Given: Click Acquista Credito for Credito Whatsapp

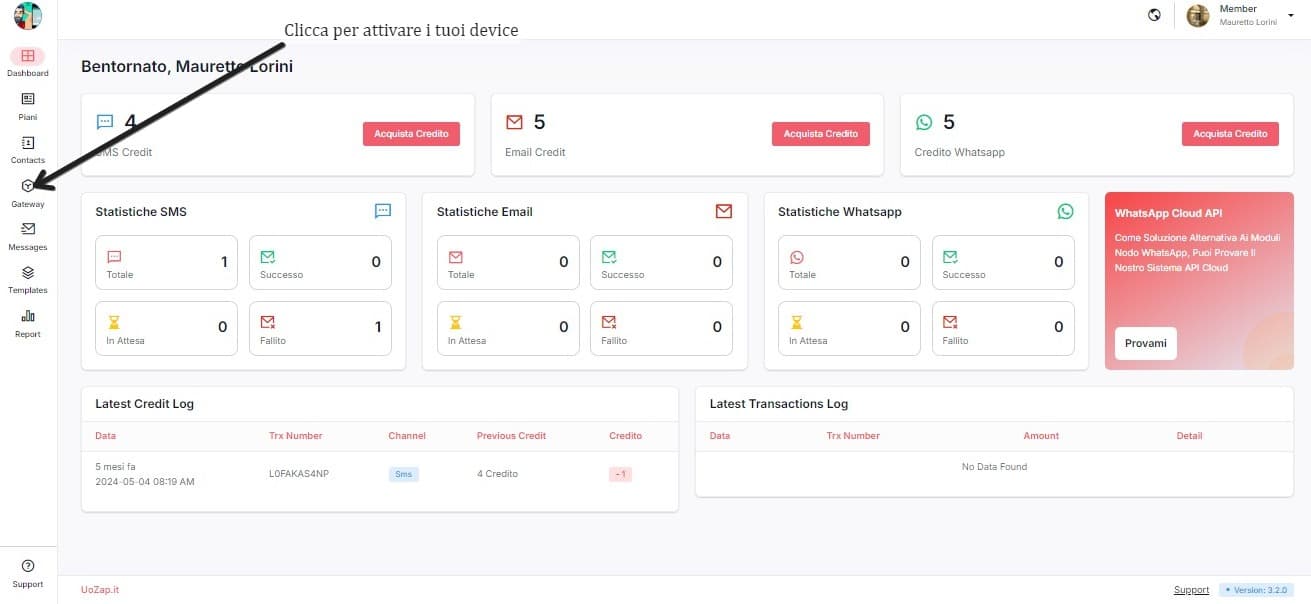Looking at the screenshot, I should click(1229, 134).
